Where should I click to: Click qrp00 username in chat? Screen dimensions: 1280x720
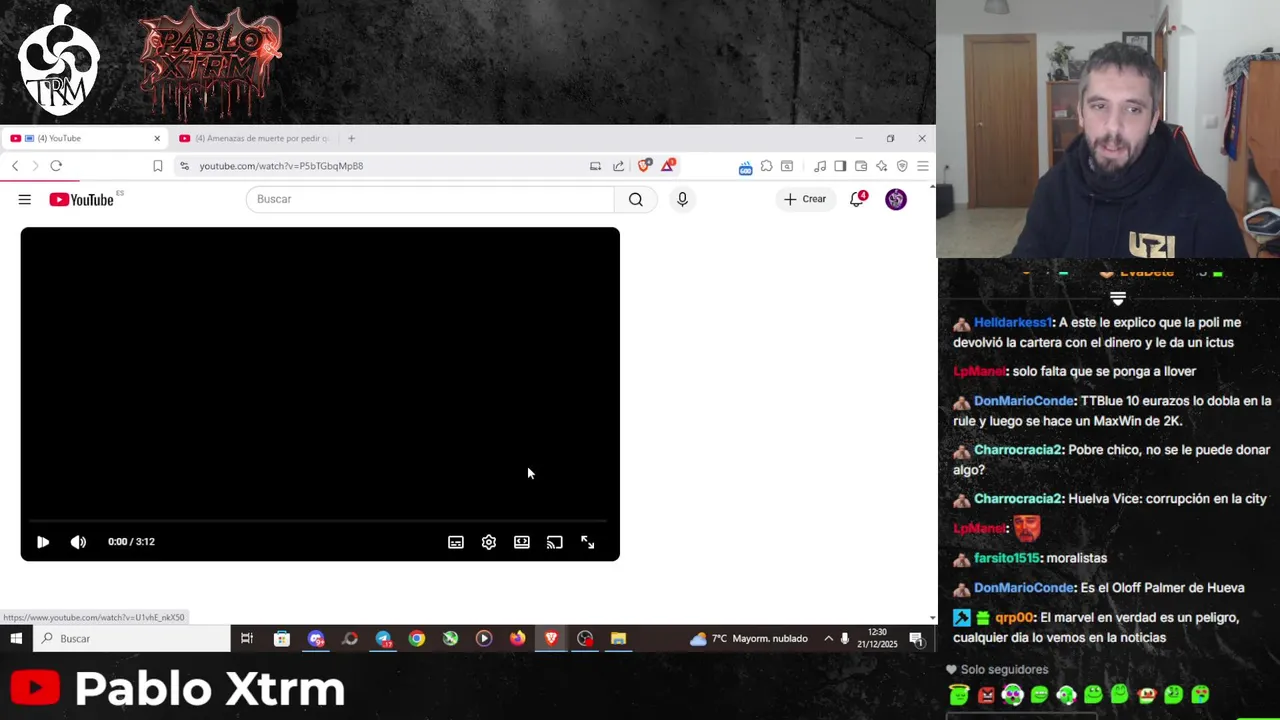tap(1014, 618)
